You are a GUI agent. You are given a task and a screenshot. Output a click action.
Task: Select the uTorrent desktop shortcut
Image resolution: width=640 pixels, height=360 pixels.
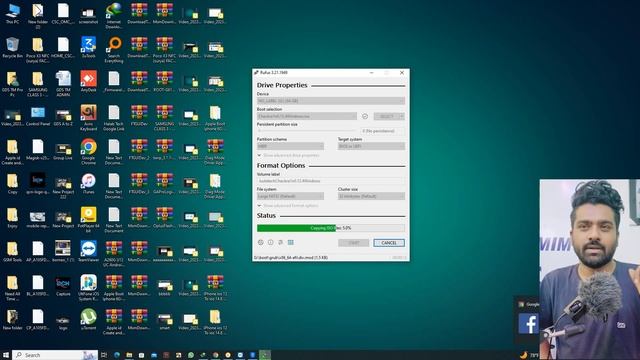[88, 319]
